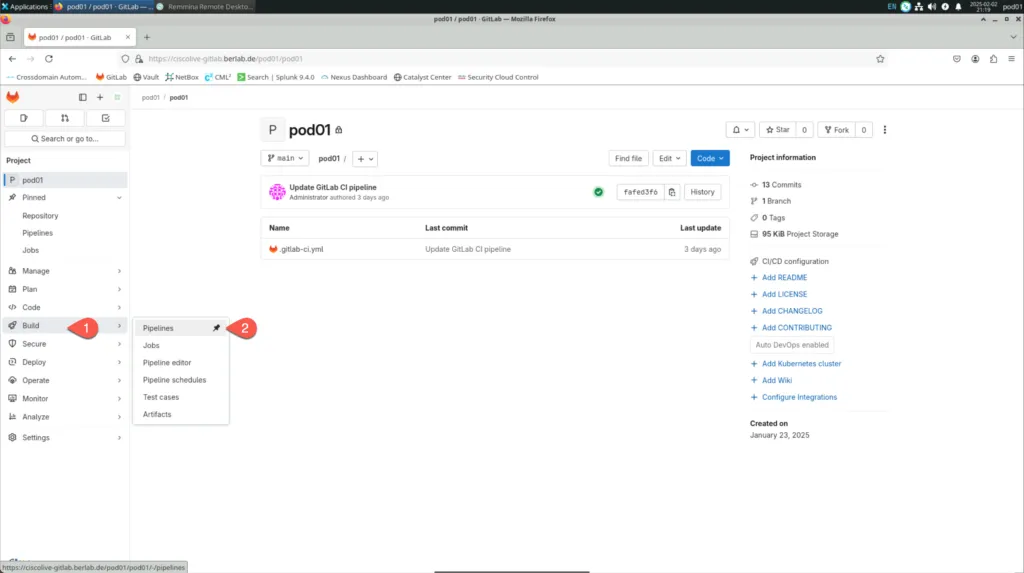Star the pod01 project
The height and width of the screenshot is (573, 1024).
pyautogui.click(x=776, y=130)
